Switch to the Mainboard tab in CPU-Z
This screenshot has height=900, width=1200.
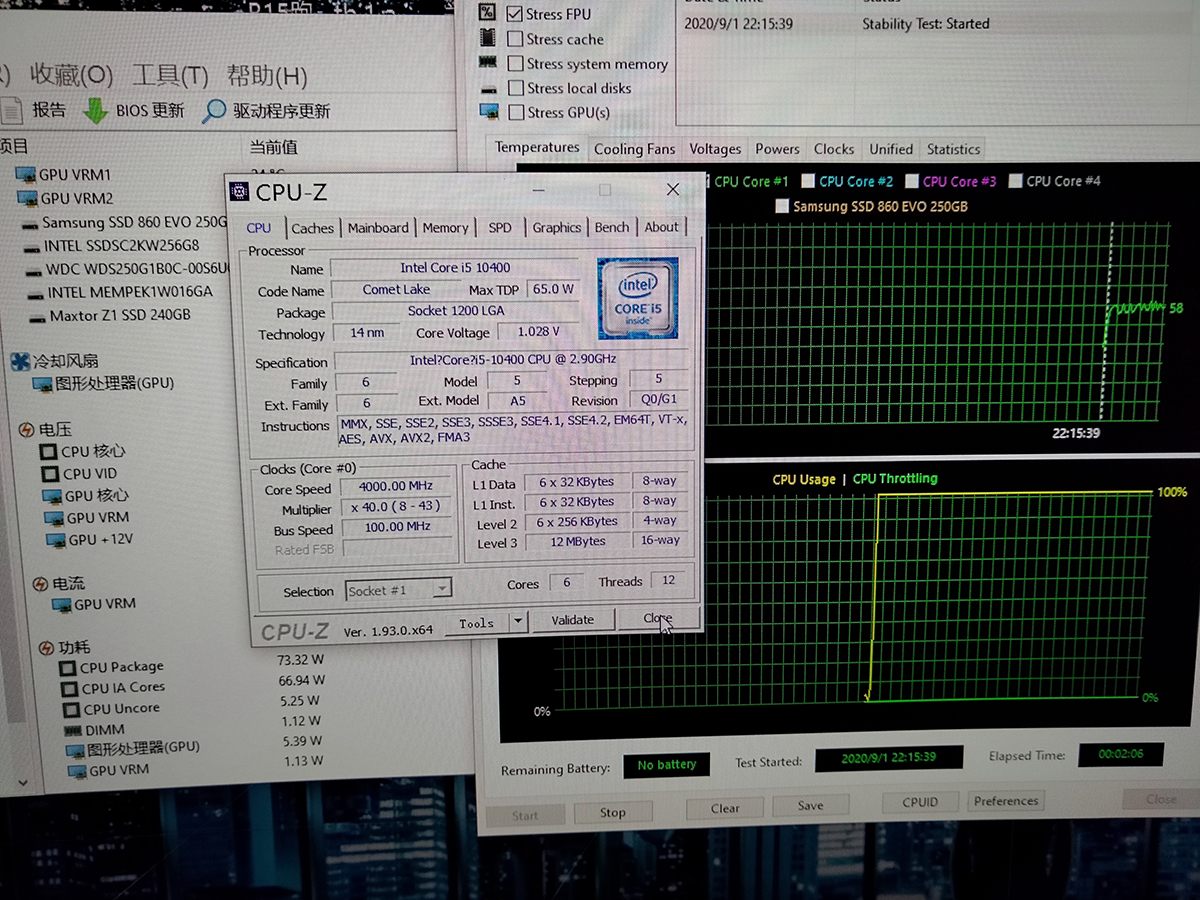(378, 228)
